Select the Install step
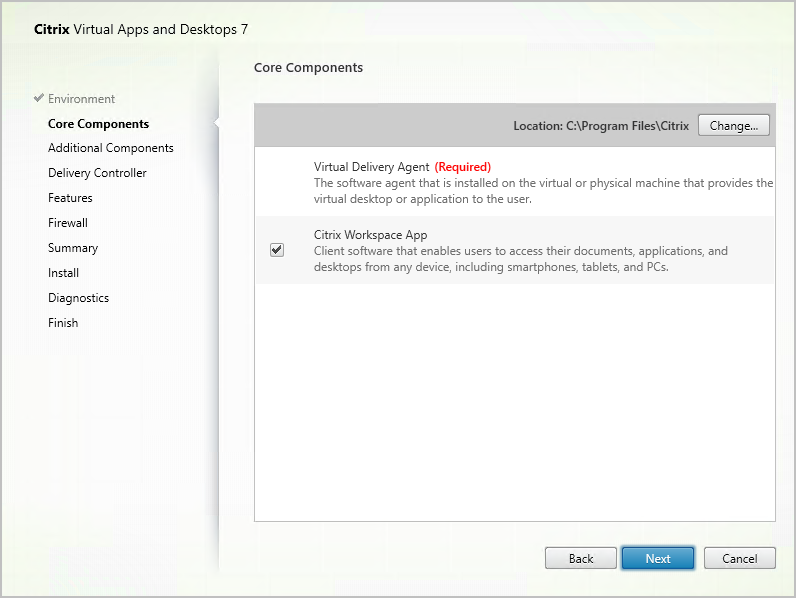The image size is (796, 598). [x=63, y=273]
